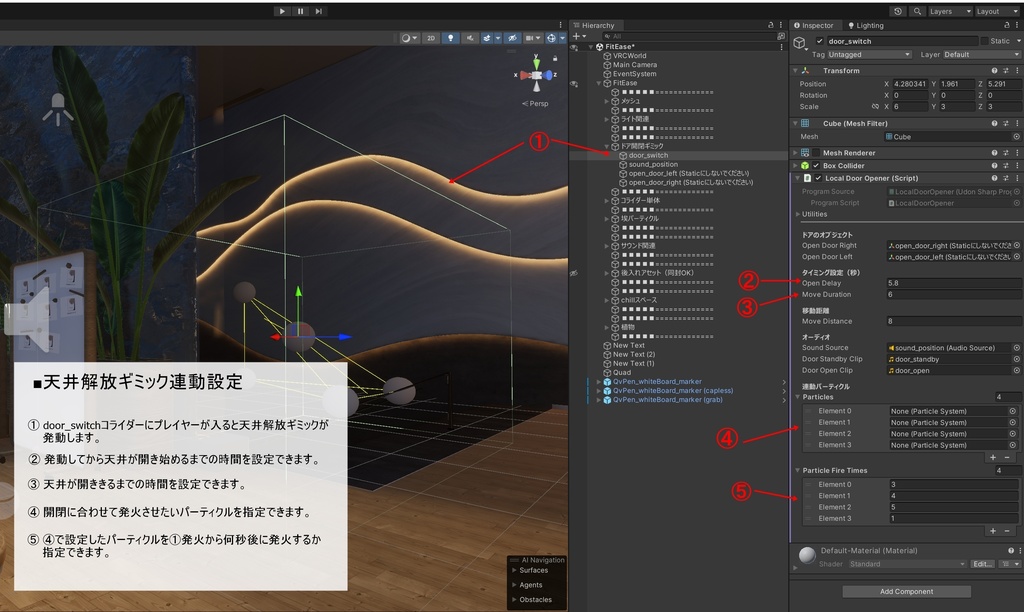Click the GameObject cube icon picker

pos(800,43)
